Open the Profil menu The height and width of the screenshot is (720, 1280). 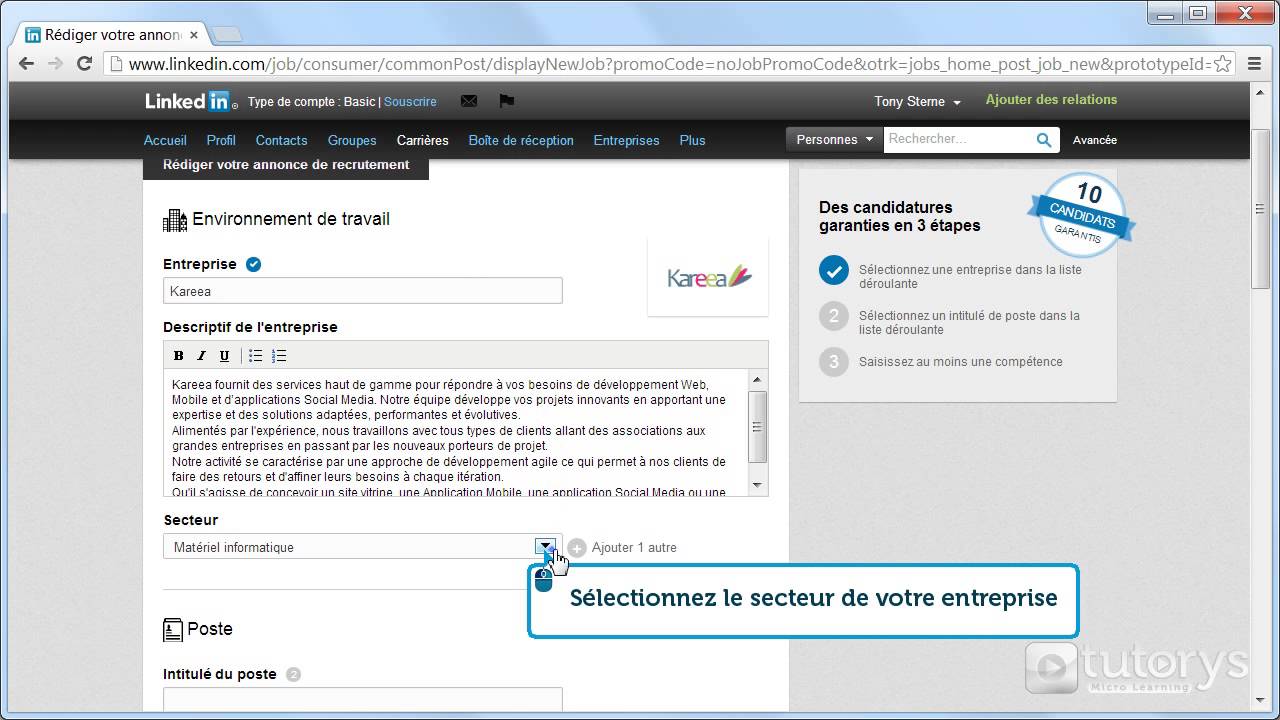tap(221, 140)
